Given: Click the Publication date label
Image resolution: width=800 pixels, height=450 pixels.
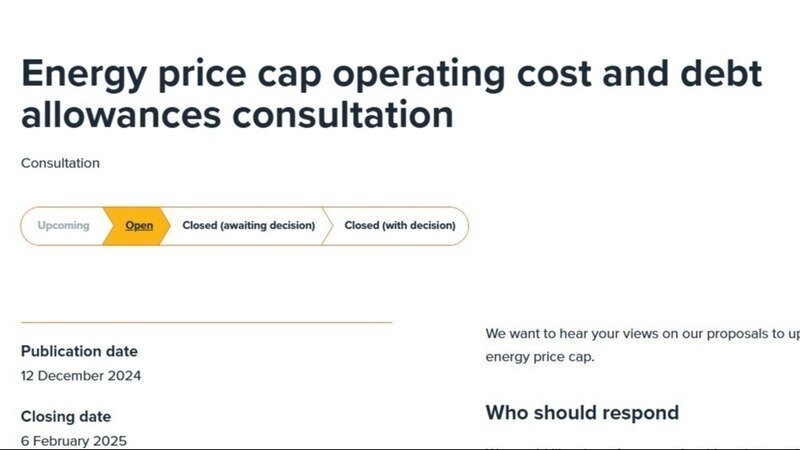Looking at the screenshot, I should point(79,351).
